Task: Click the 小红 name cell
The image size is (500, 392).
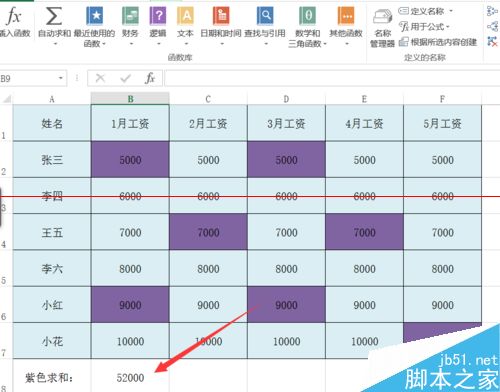Action: click(52, 304)
